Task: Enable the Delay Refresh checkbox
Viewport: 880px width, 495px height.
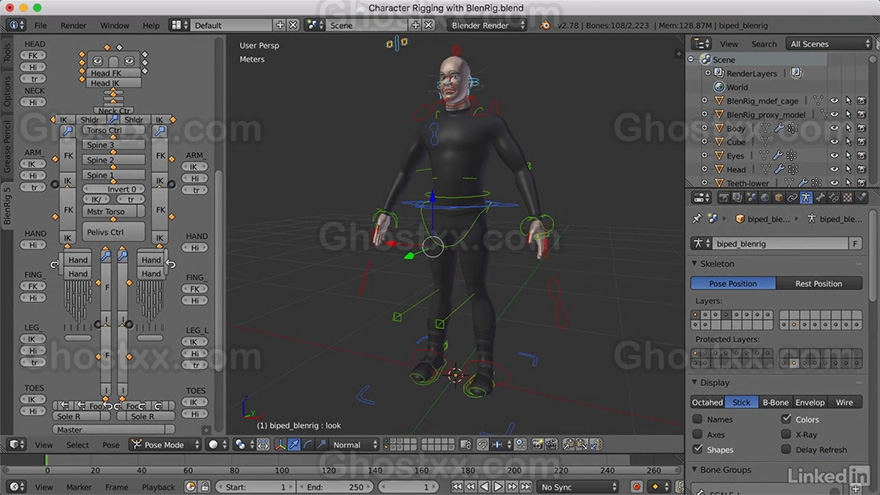Action: pos(786,449)
